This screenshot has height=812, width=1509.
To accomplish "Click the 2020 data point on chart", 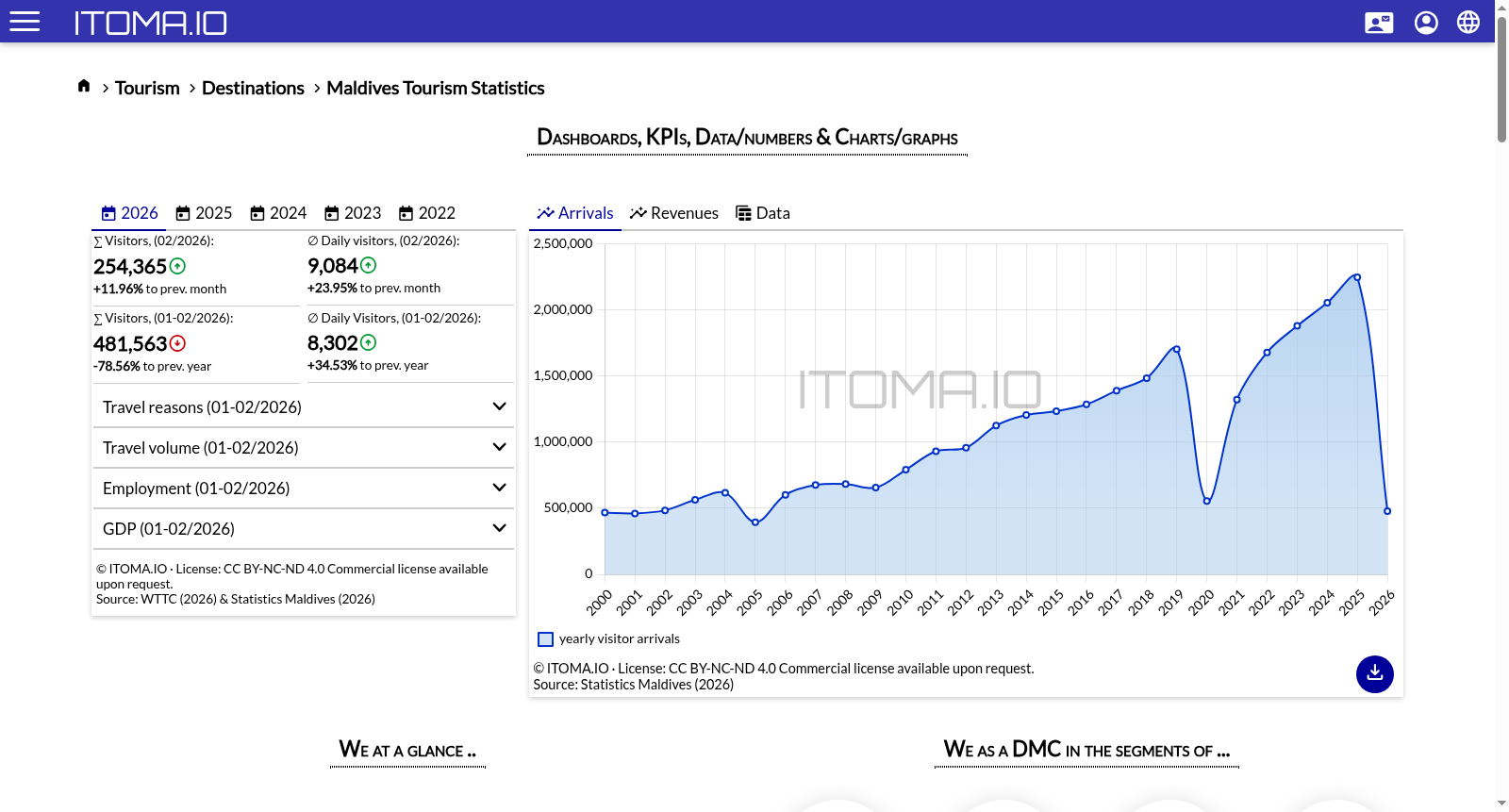I will (x=1207, y=501).
